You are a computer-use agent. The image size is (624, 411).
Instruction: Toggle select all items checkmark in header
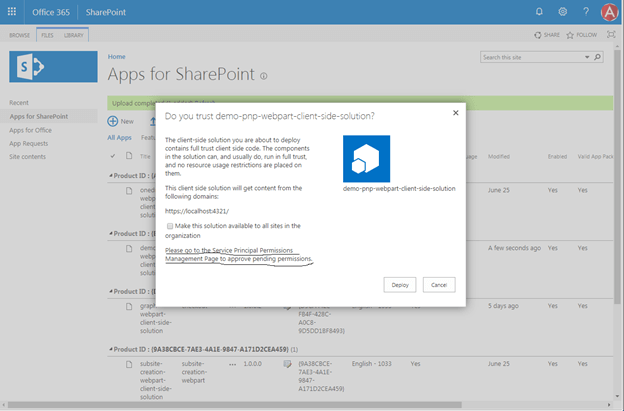coord(113,156)
